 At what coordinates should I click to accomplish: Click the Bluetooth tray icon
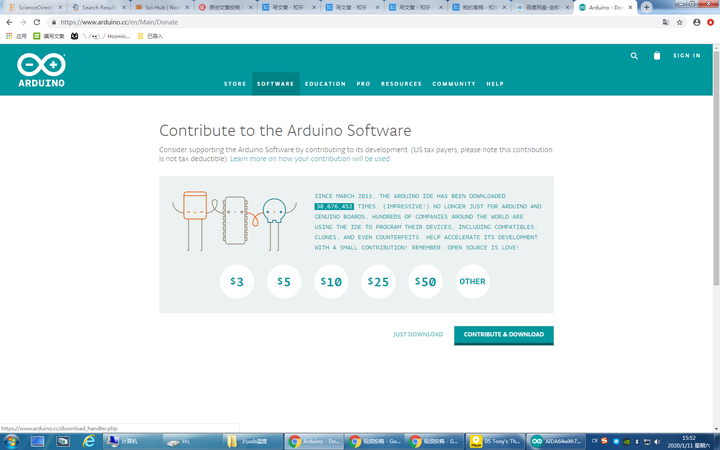636,442
